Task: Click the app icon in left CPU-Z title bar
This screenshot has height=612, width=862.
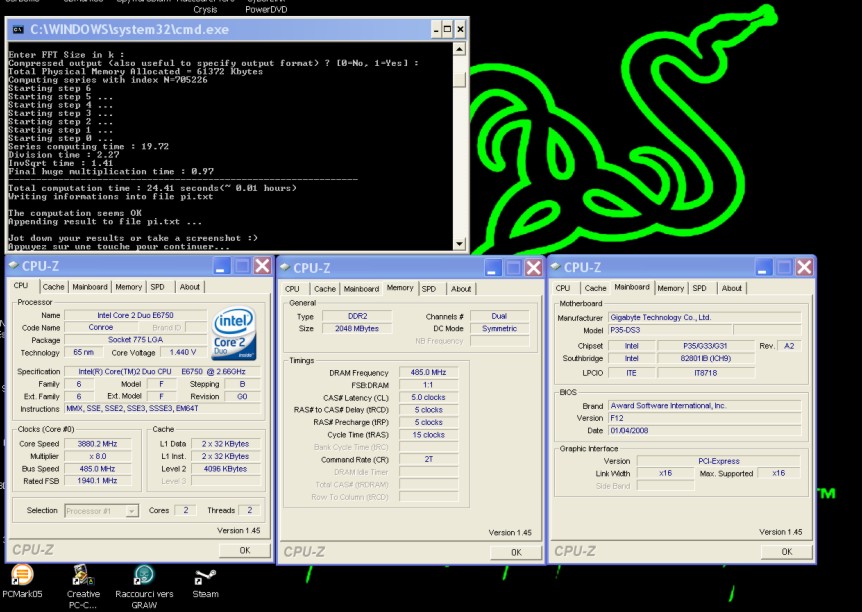Action: tap(14, 266)
